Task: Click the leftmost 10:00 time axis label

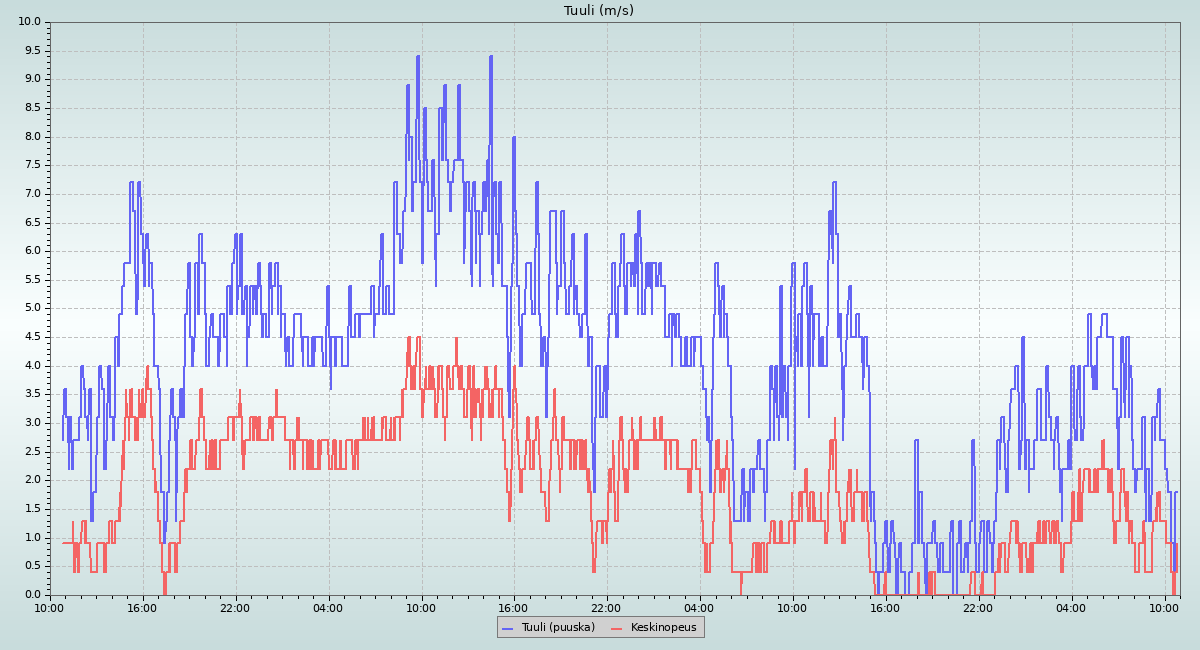Action: (x=50, y=607)
